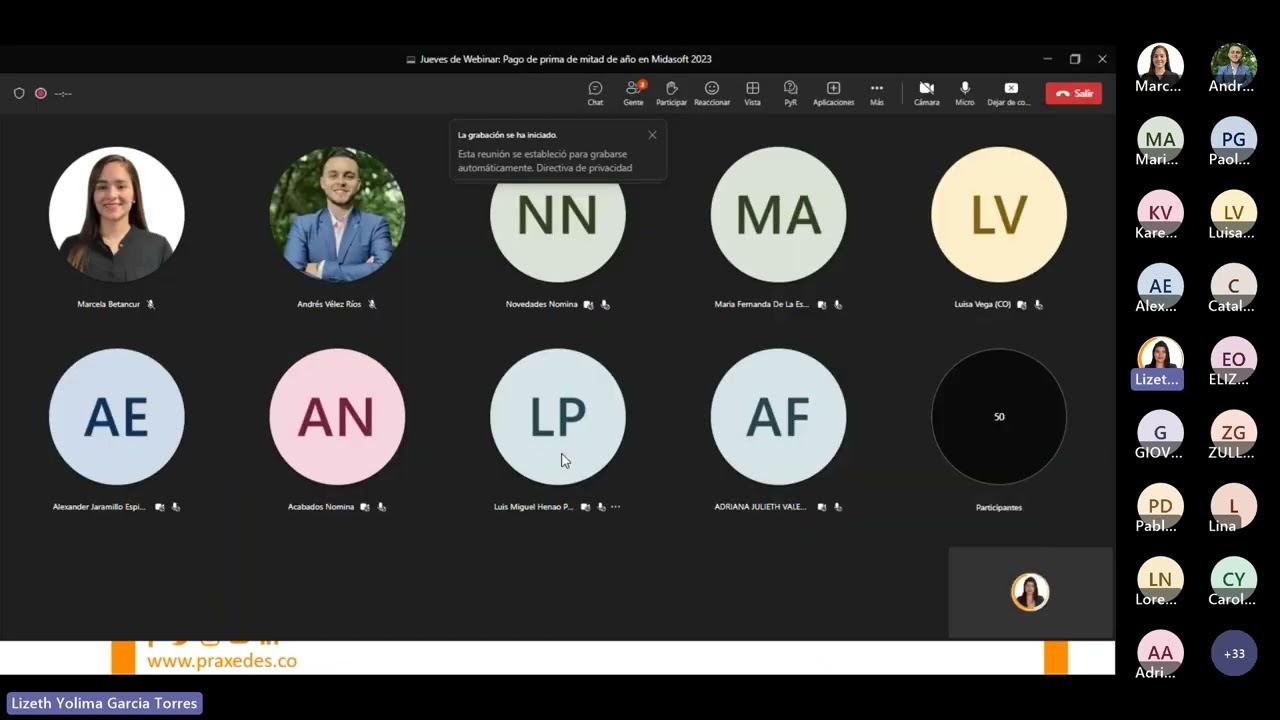Select the LP Luis Miguel Henao avatar
This screenshot has width=1280, height=720.
tap(558, 417)
